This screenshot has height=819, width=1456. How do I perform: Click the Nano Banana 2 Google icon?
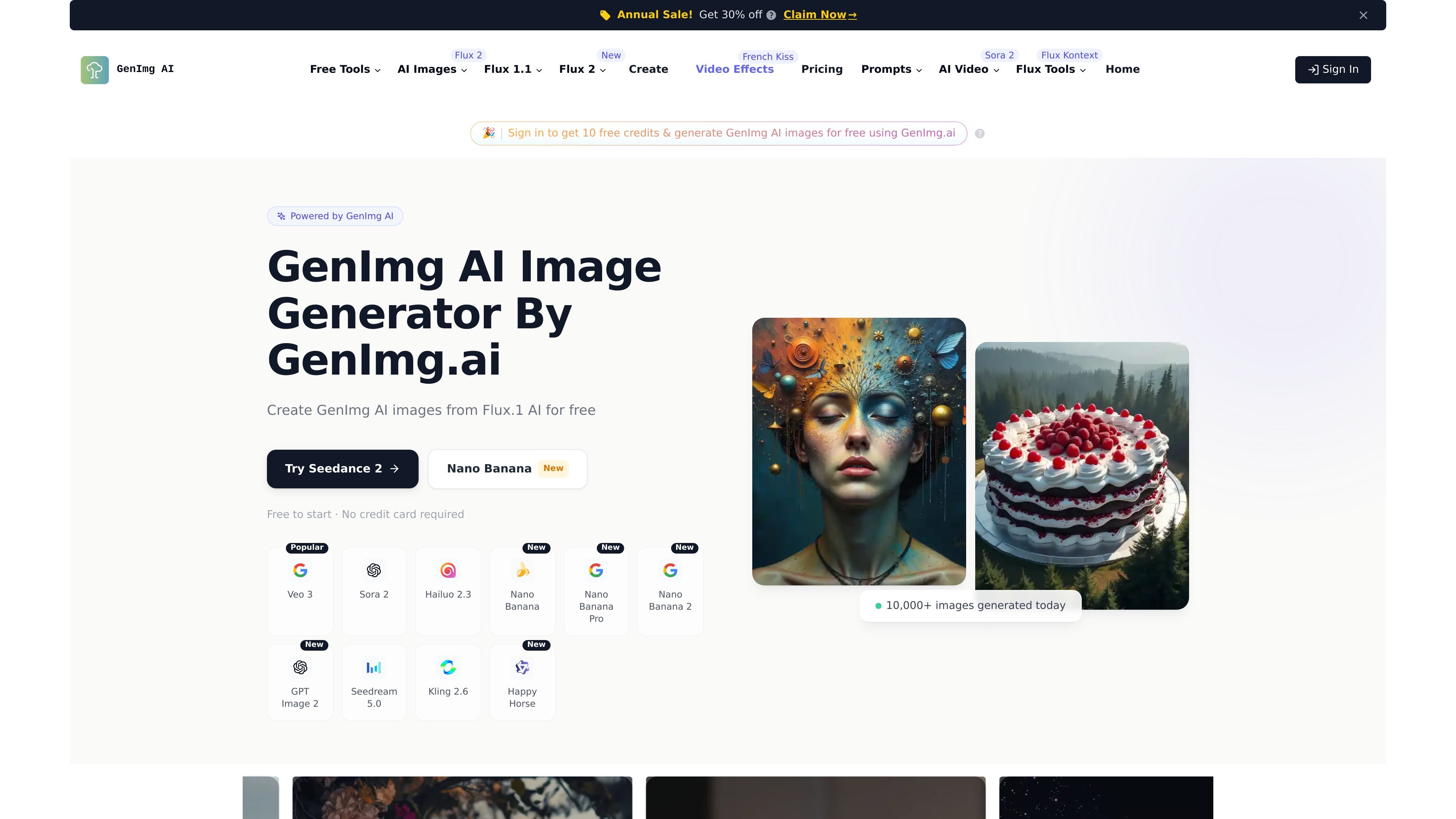670,570
